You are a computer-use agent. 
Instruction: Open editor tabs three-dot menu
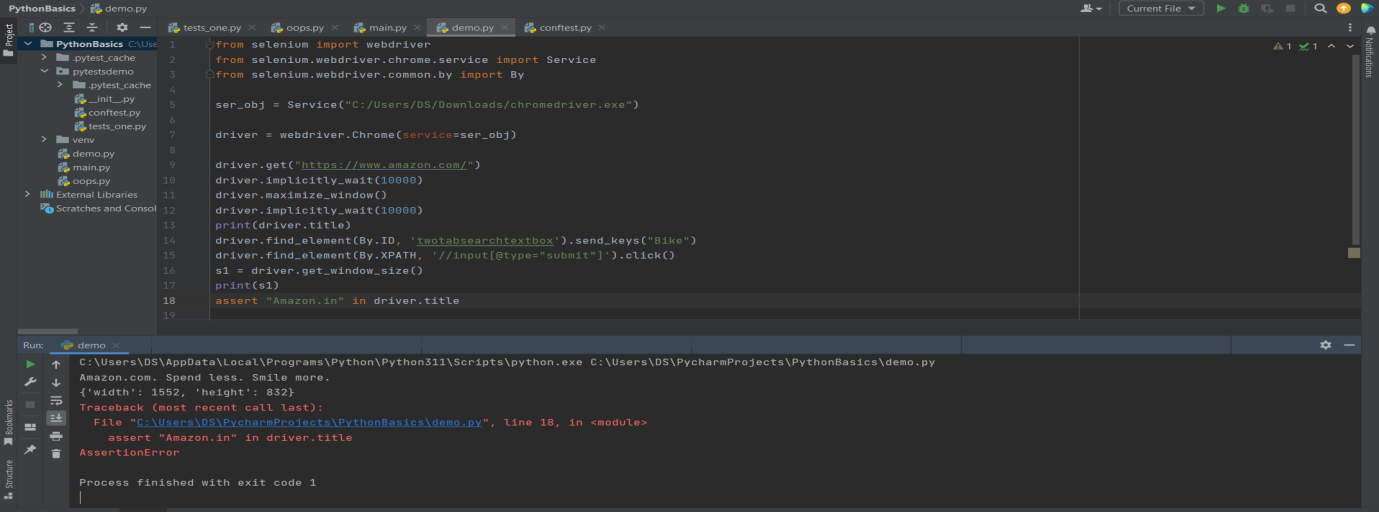click(x=1350, y=28)
